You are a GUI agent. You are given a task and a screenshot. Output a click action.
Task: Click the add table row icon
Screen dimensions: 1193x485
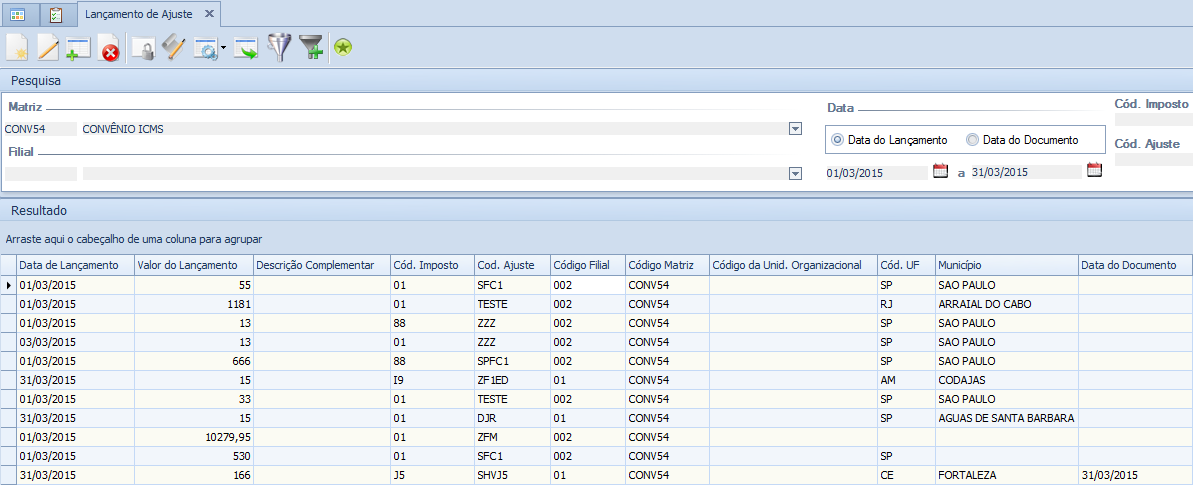tap(78, 48)
